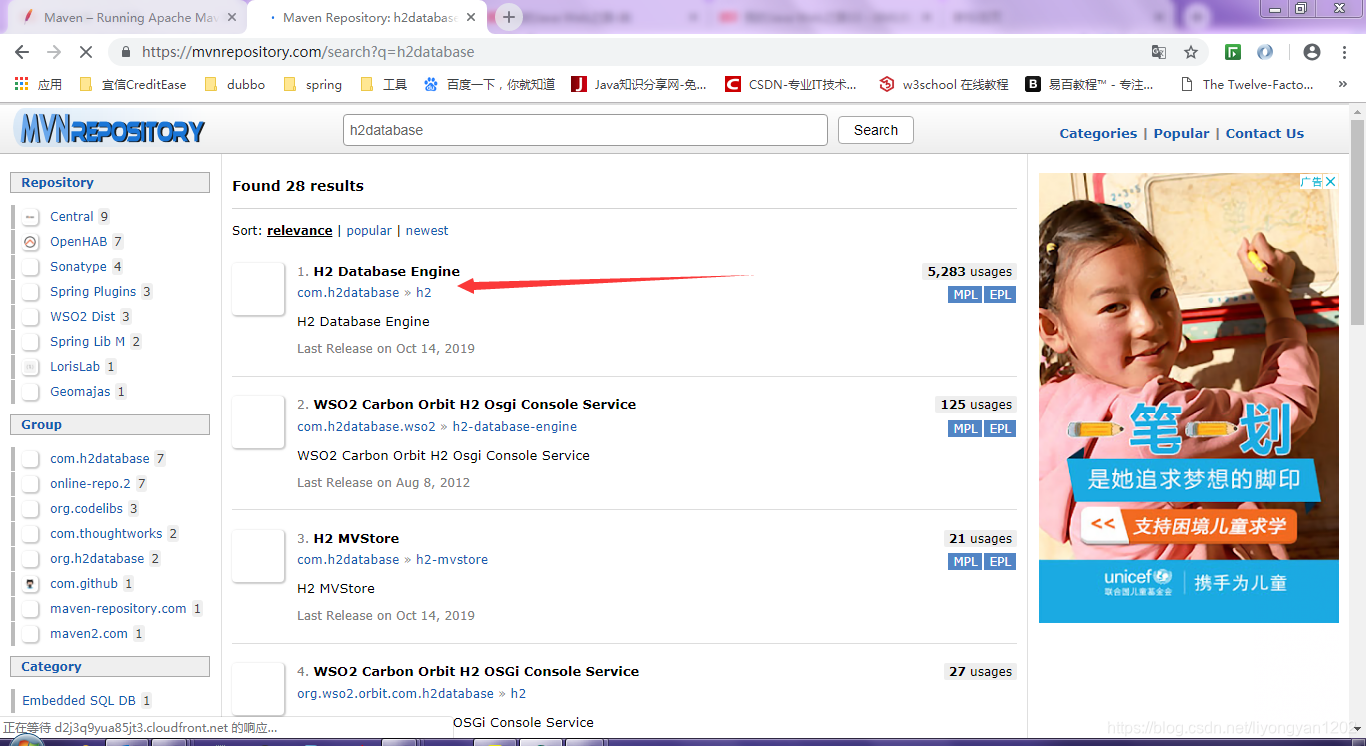Close the Maven Running Apache tab
1366x746 pixels.
point(231,18)
